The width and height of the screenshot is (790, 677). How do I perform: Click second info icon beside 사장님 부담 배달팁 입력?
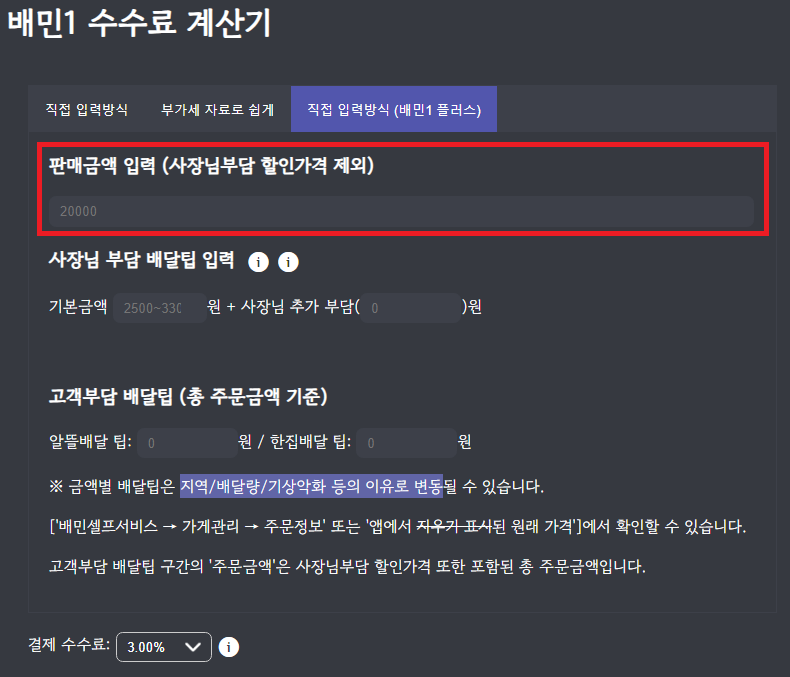[x=288, y=262]
